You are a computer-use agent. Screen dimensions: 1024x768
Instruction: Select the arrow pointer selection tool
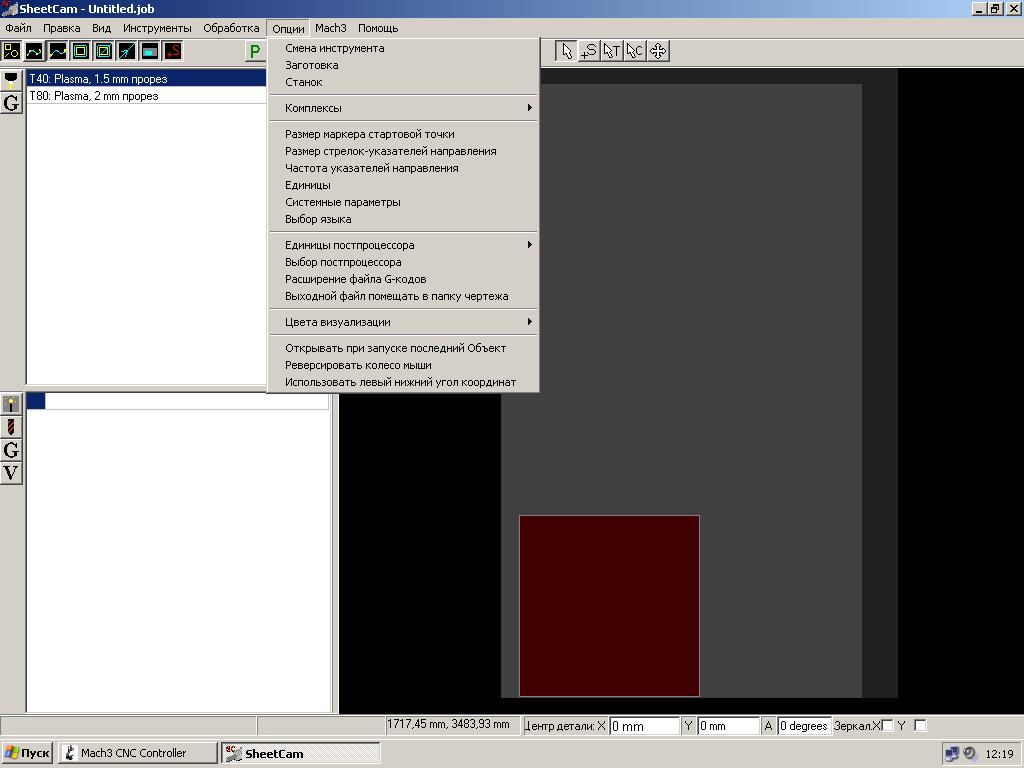566,51
